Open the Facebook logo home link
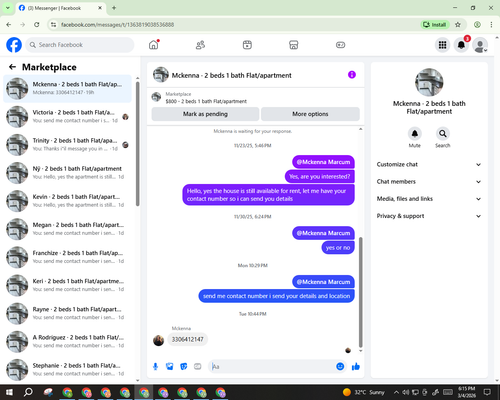The width and height of the screenshot is (500, 400). click(14, 45)
